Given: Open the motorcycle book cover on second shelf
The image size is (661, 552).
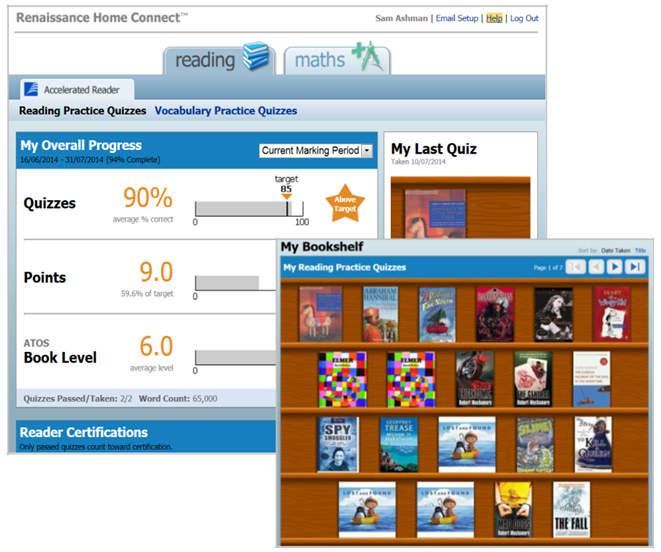Looking at the screenshot, I should pos(475,380).
